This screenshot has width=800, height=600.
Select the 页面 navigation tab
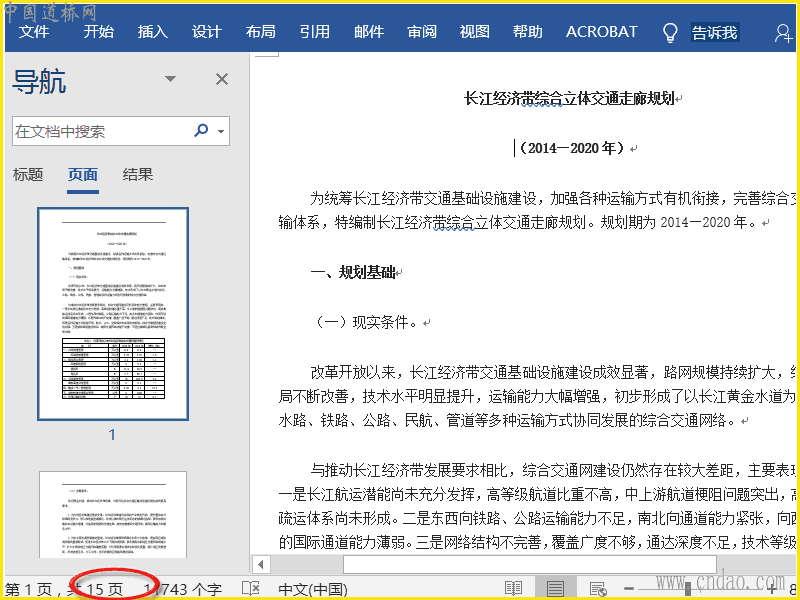pos(83,174)
